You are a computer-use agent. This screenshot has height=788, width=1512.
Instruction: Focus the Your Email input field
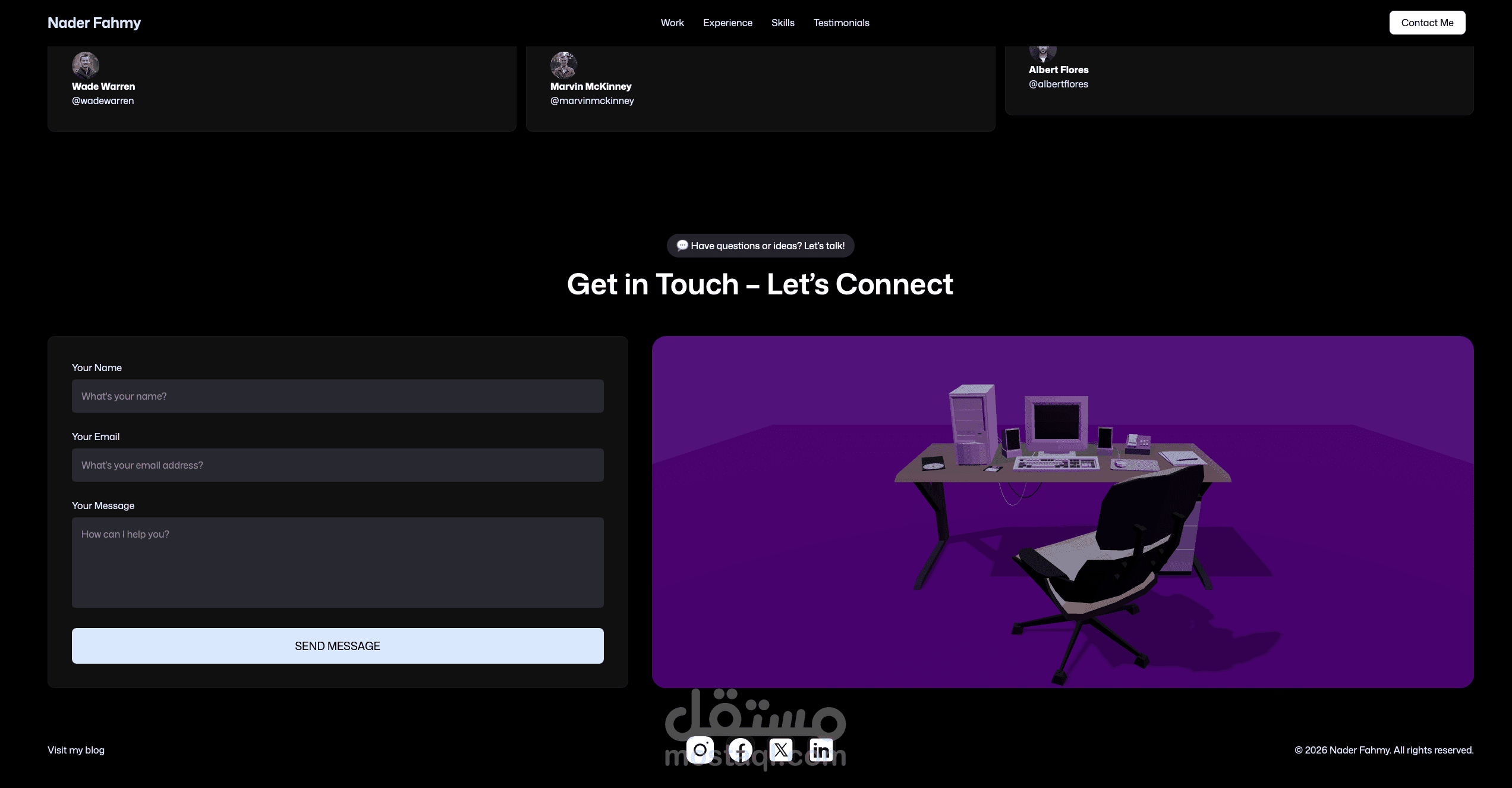pyautogui.click(x=338, y=465)
